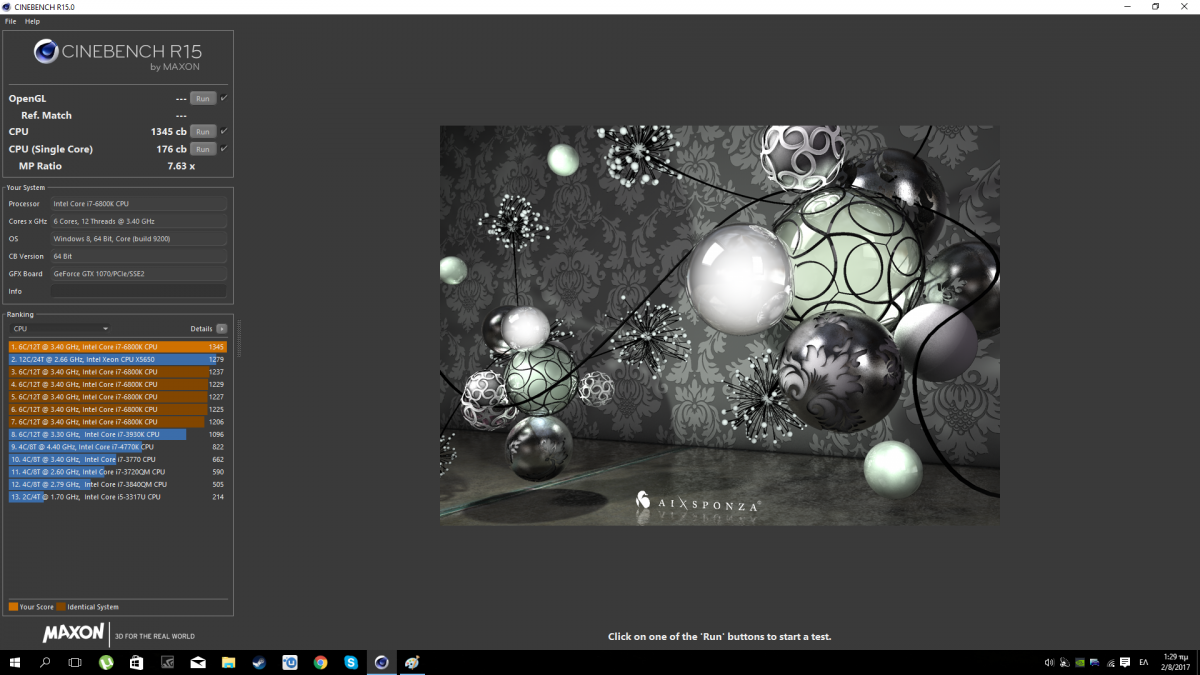1200x675 pixels.
Task: Open uTorrent from the taskbar
Action: pos(106,662)
